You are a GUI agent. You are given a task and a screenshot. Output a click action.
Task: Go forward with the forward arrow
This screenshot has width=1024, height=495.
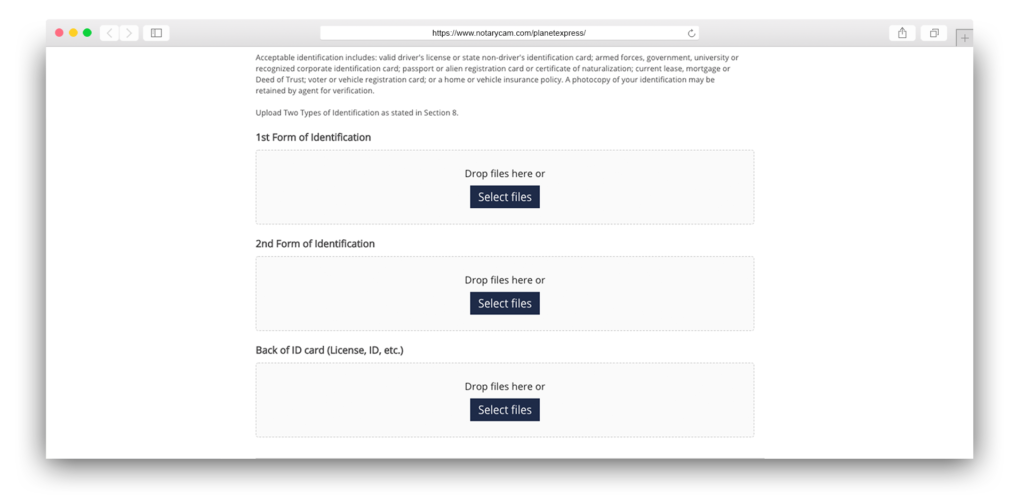click(129, 33)
